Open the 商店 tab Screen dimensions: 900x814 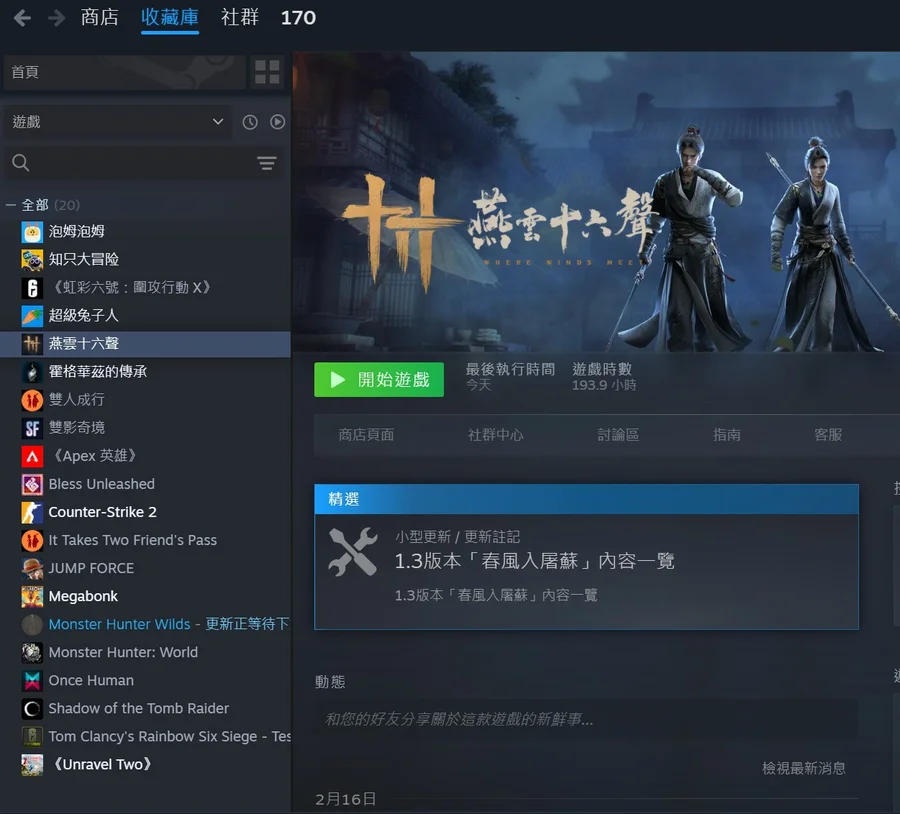point(99,18)
